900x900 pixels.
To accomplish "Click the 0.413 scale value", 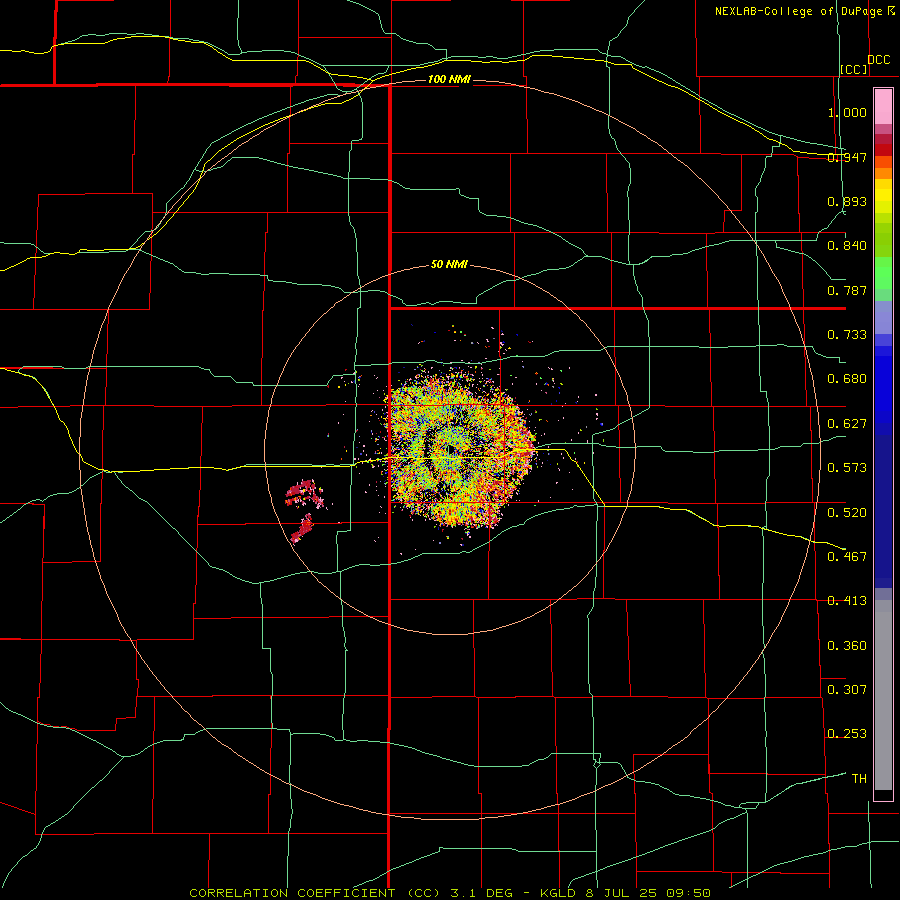I will pos(847,601).
